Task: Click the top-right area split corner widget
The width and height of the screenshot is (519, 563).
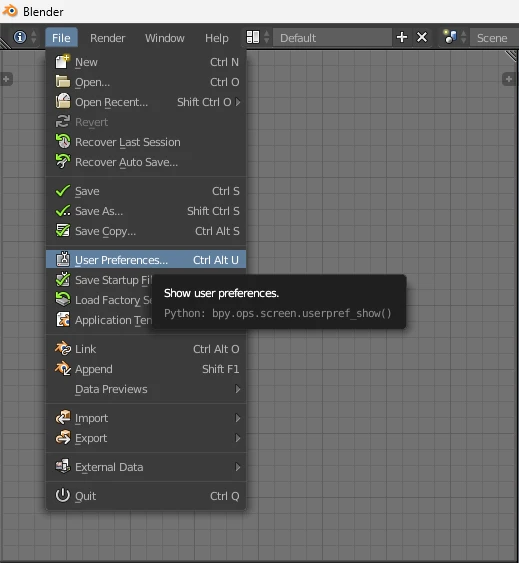Action: (511, 56)
